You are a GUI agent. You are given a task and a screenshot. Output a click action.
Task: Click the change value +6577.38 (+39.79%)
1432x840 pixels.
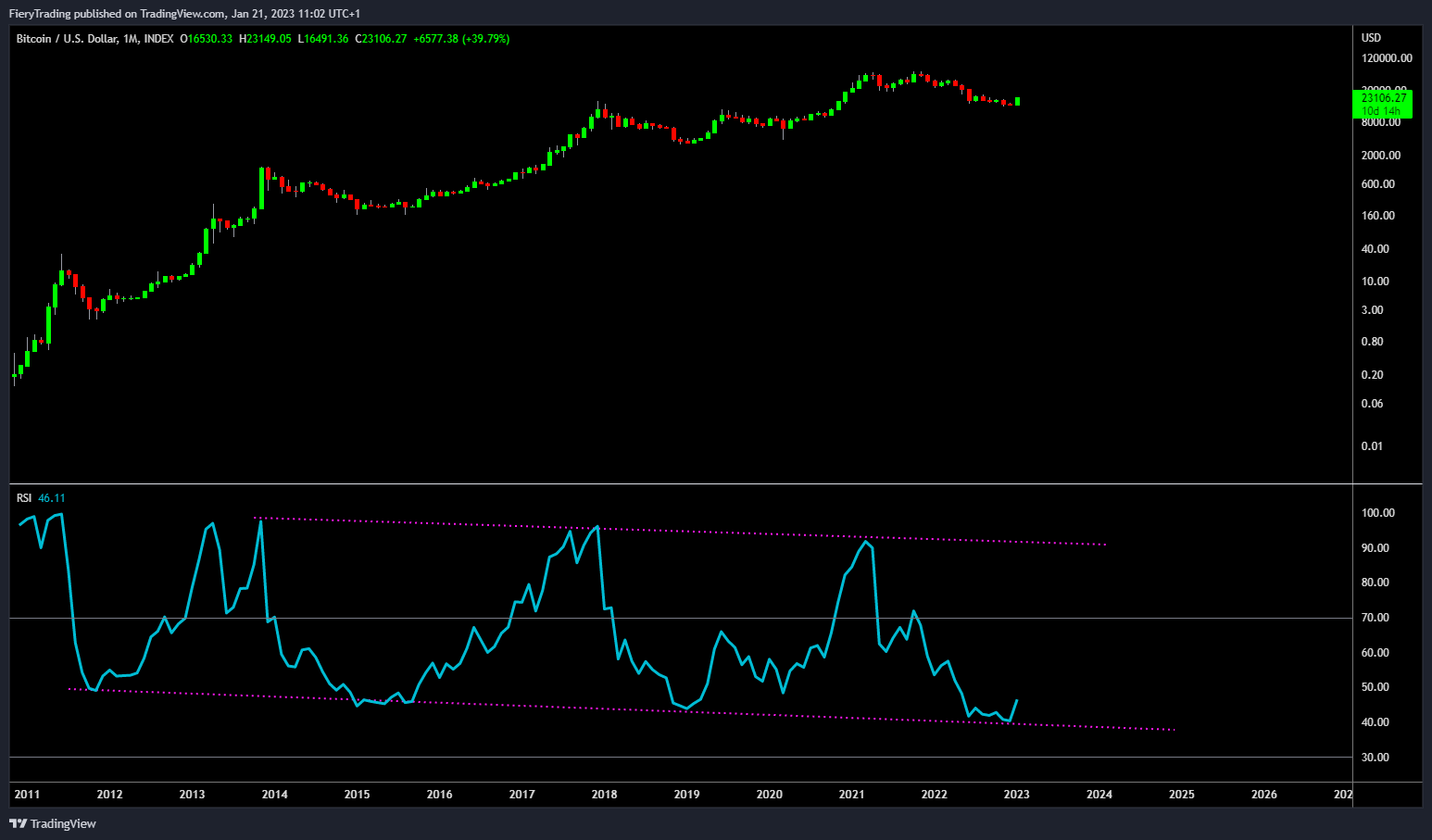click(461, 39)
